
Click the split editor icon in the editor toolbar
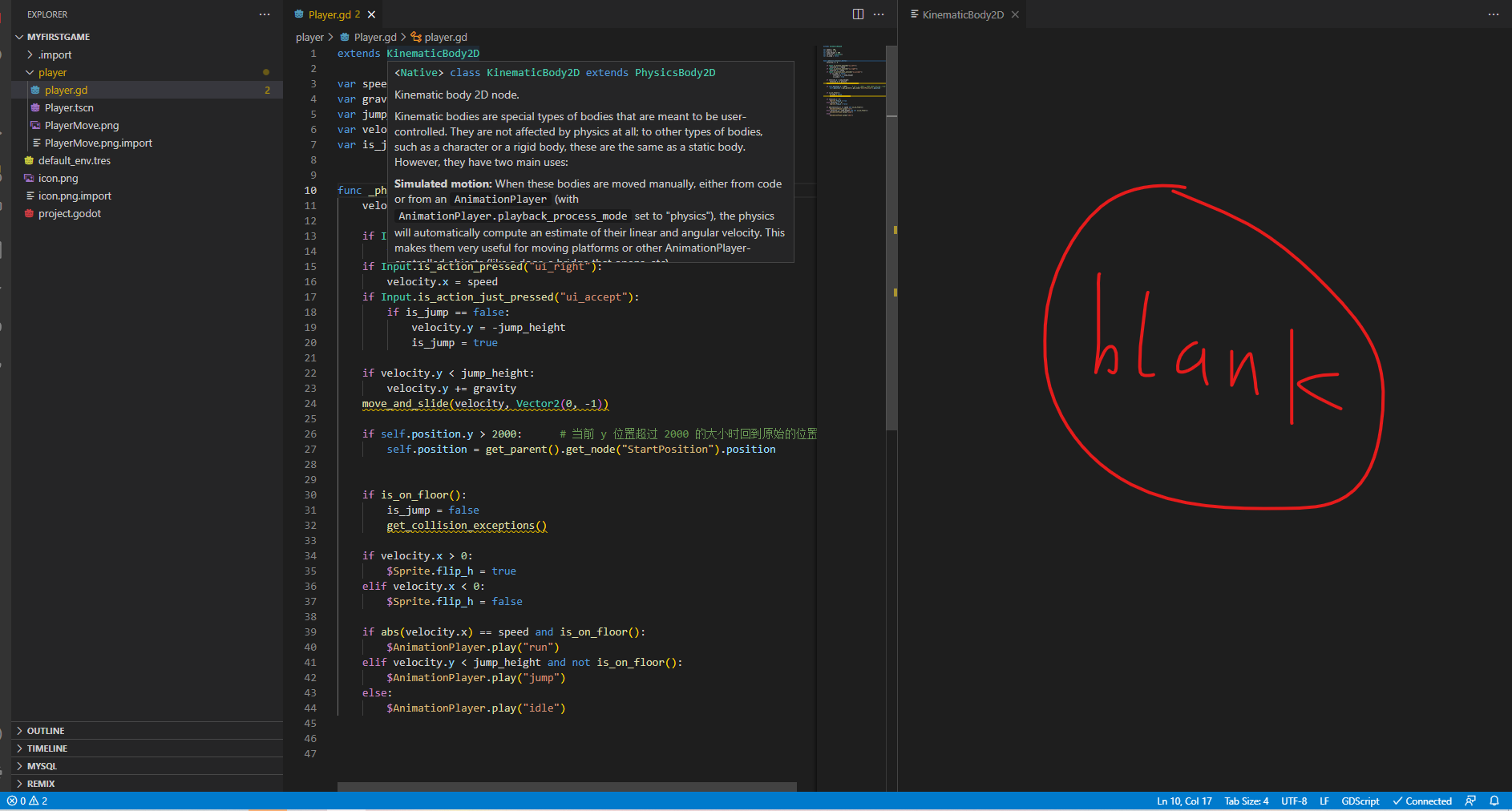point(859,14)
